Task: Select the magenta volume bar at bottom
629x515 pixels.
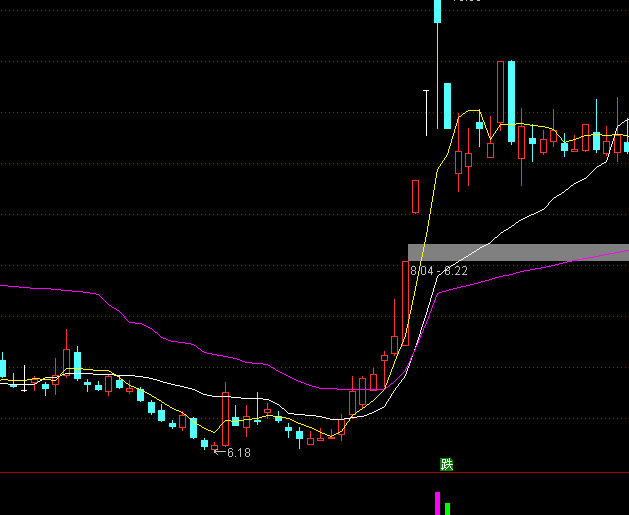Action: pyautogui.click(x=437, y=503)
